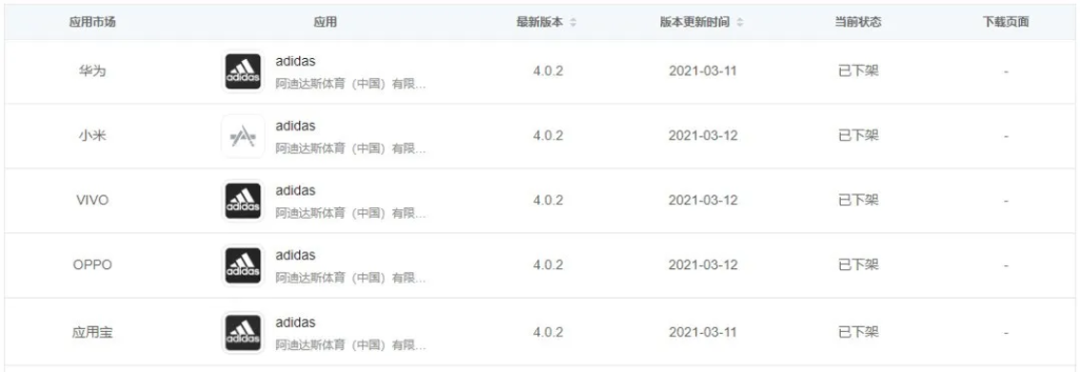The height and width of the screenshot is (372, 1080).
Task: Click the 应用市场 column header
Action: [92, 22]
